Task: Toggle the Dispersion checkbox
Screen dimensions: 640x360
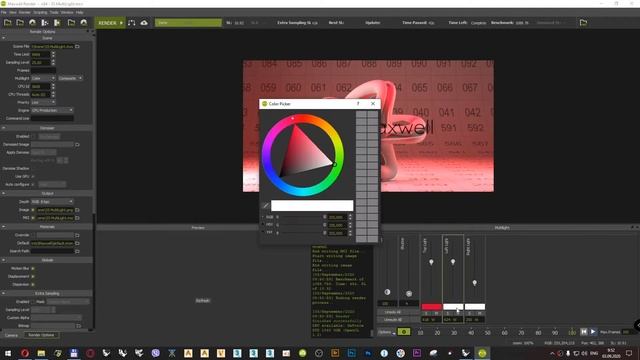Action: point(33,284)
